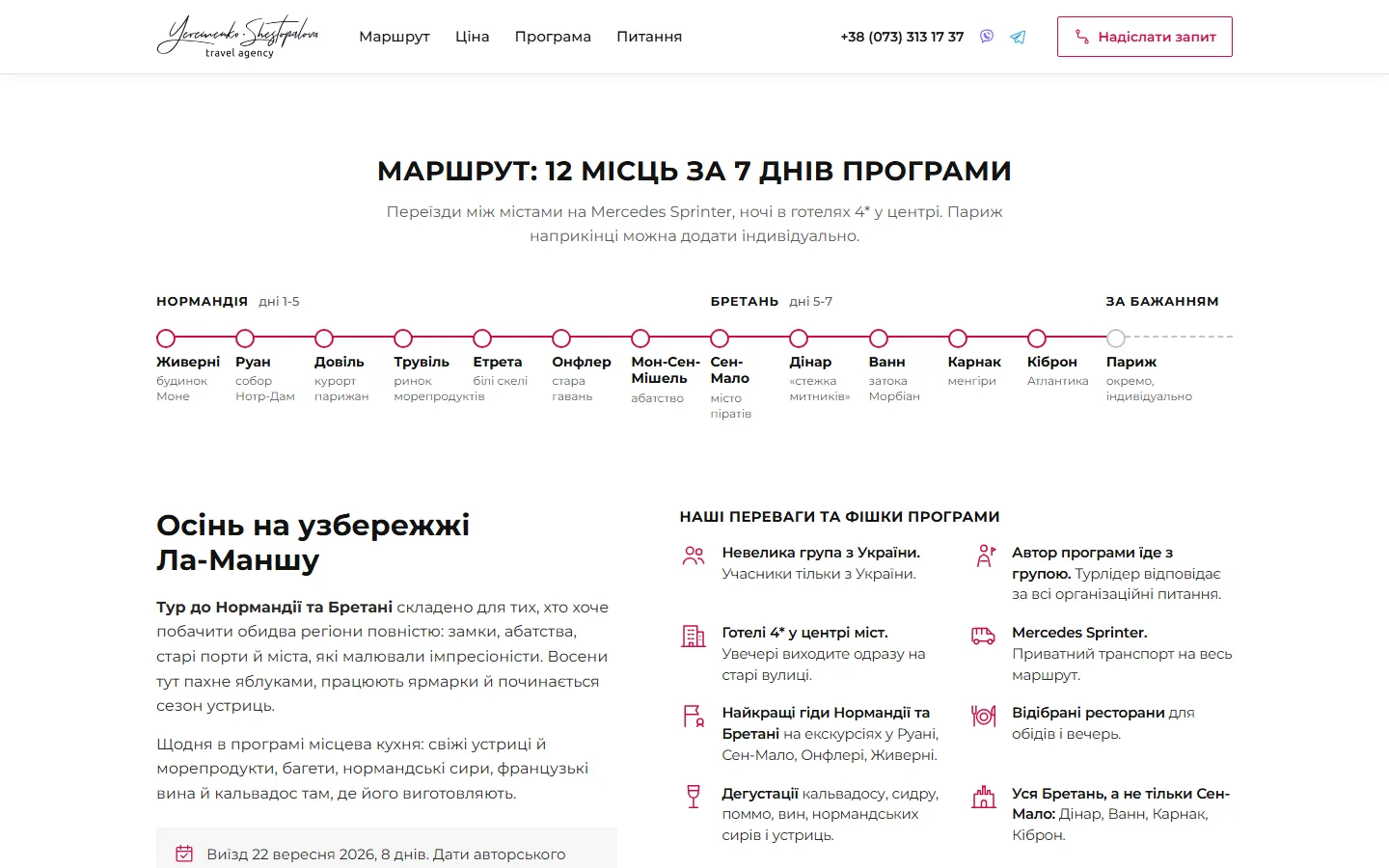Call the phone number +38 (073) 313 17 37
1389x868 pixels.
pos(902,37)
